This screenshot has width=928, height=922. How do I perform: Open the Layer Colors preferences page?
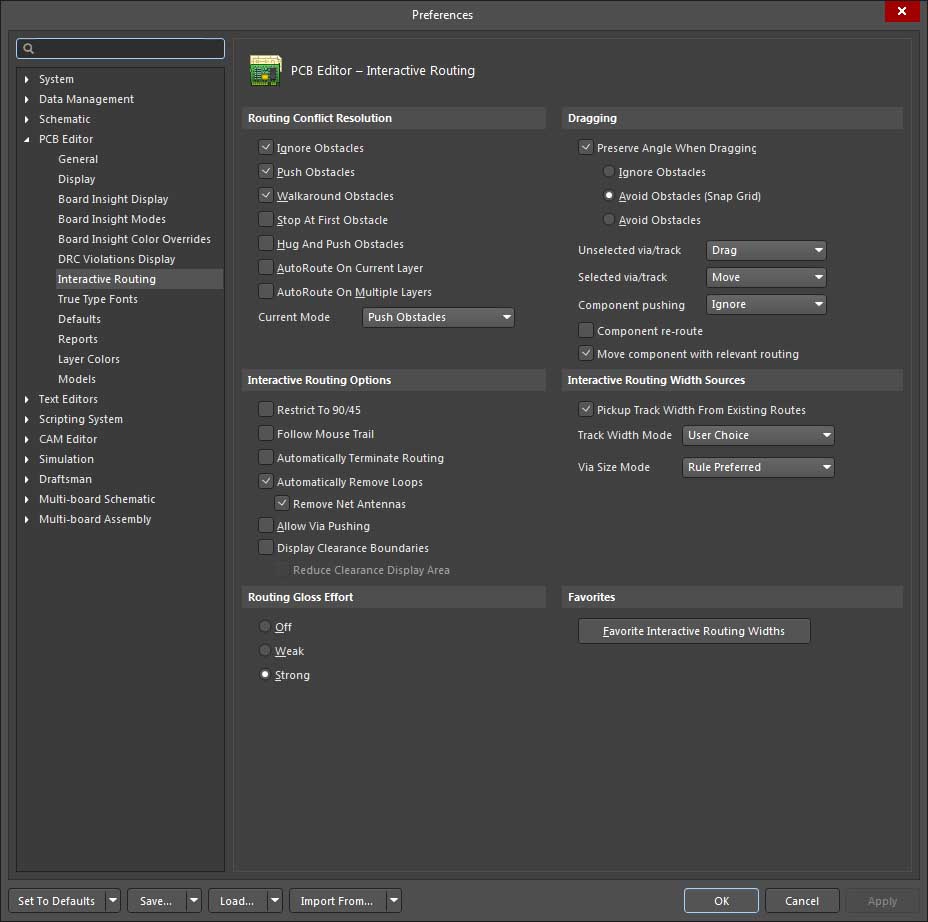click(x=88, y=359)
